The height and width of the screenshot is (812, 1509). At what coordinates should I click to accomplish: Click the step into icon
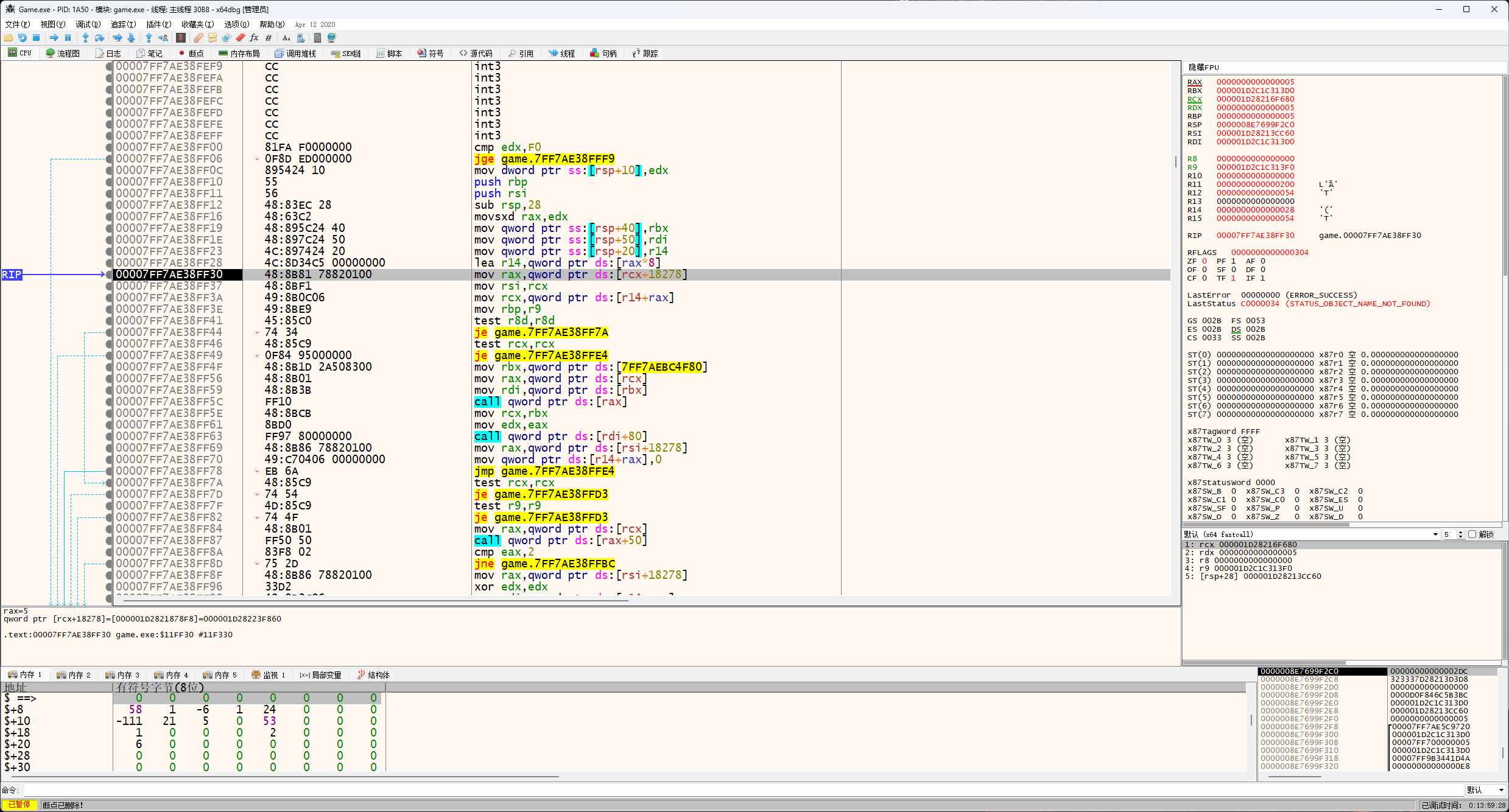pos(85,38)
